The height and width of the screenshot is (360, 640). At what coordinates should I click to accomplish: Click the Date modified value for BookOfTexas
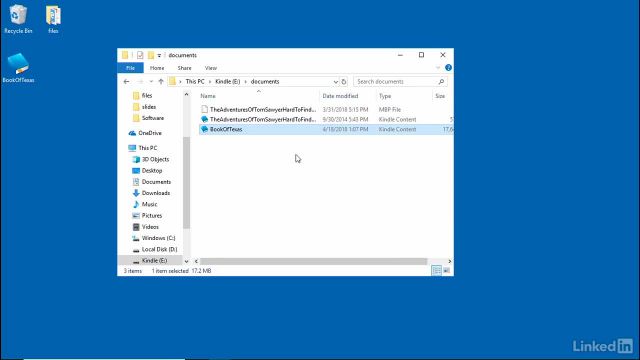[345, 129]
